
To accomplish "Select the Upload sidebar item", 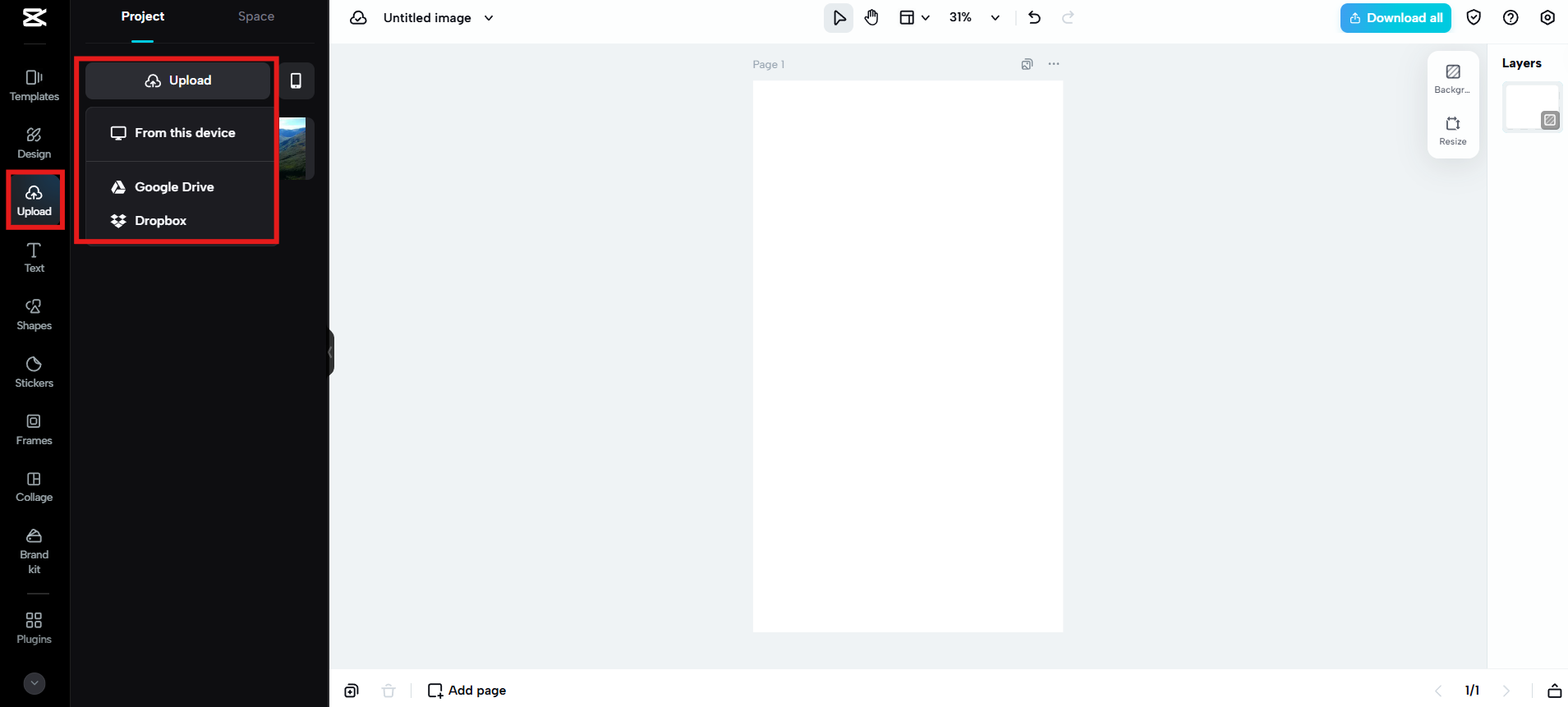I will [34, 200].
